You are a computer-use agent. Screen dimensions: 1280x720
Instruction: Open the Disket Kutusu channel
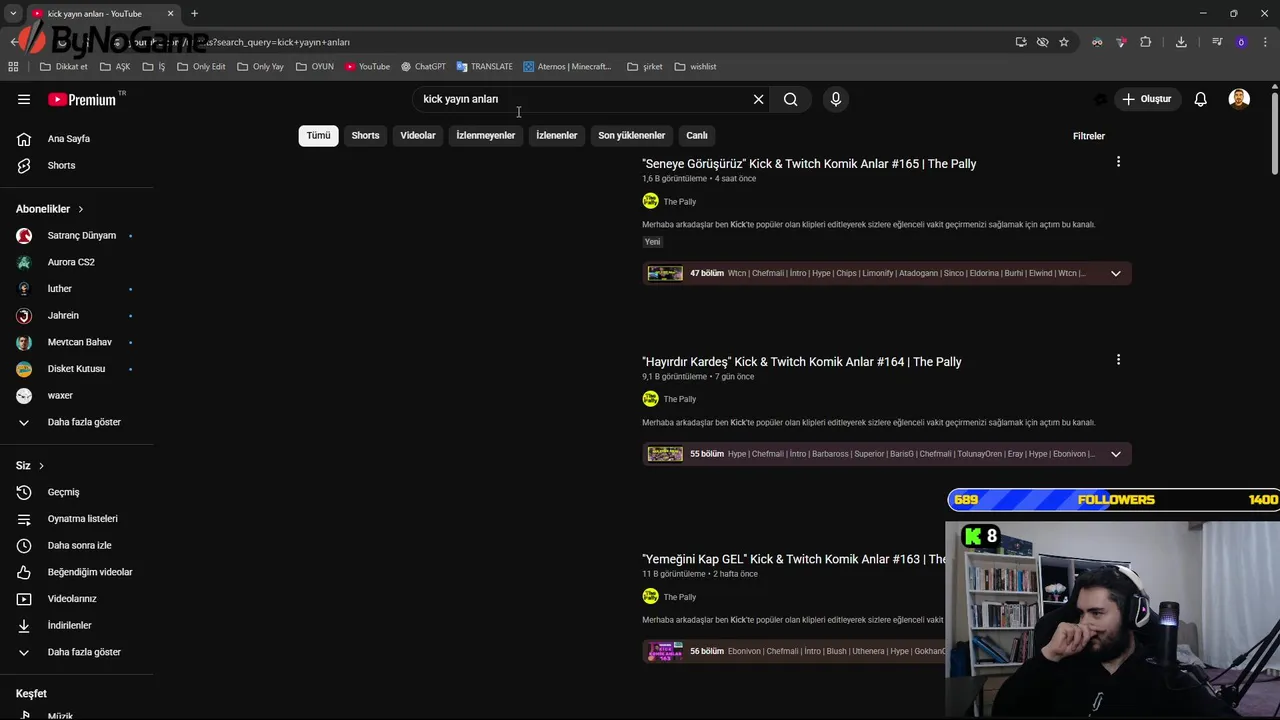tap(77, 369)
